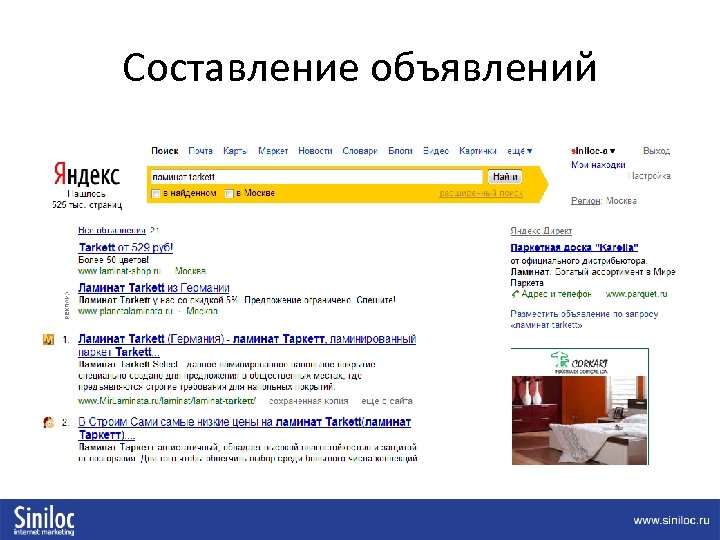The image size is (720, 540).
Task: Expand the 'ещё' services dropdown
Action: tap(519, 151)
